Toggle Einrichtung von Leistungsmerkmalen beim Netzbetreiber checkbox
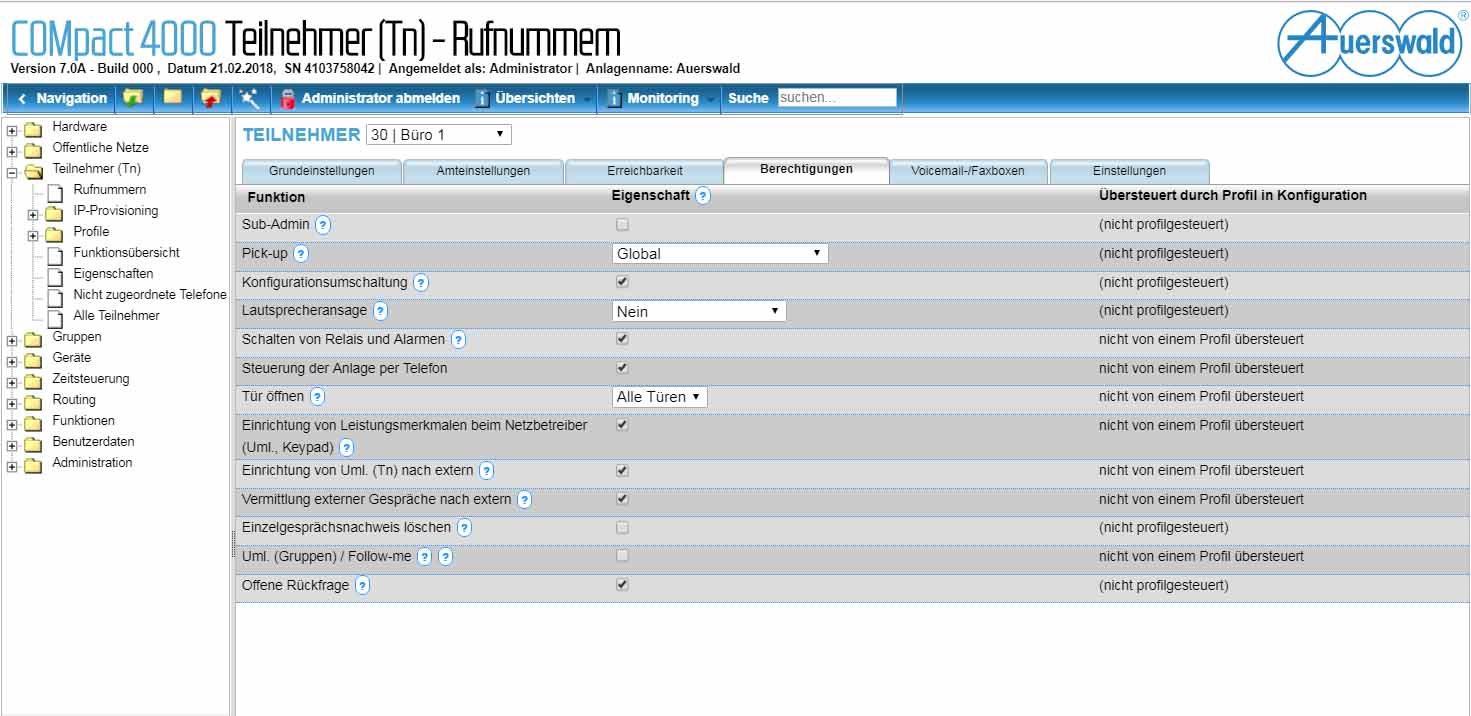Screen dimensions: 1471x716 click(622, 424)
